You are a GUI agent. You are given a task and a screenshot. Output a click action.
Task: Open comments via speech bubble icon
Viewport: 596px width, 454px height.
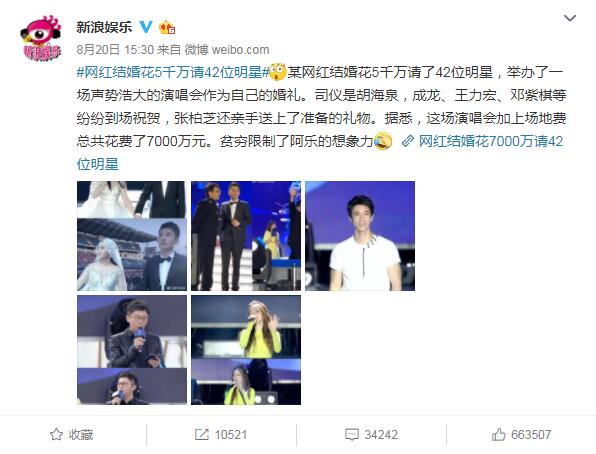coord(352,435)
